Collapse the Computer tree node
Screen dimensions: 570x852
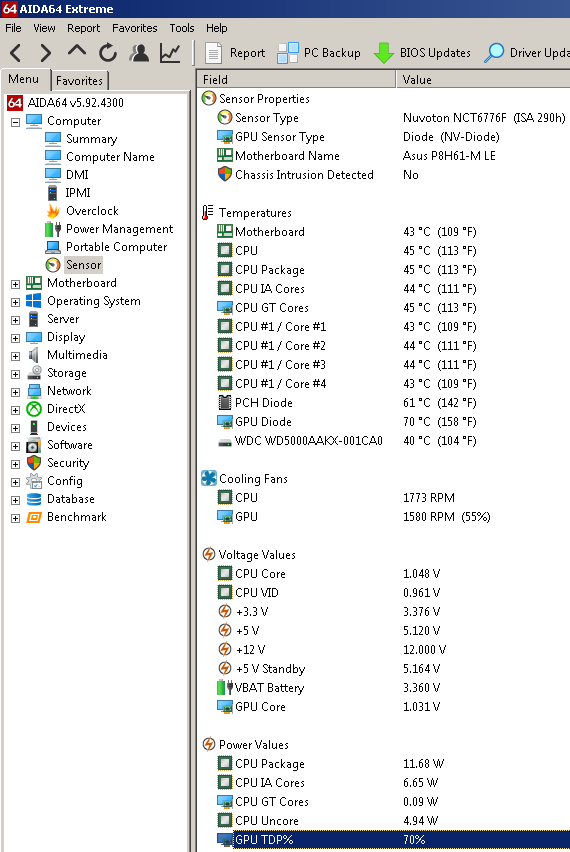point(15,122)
